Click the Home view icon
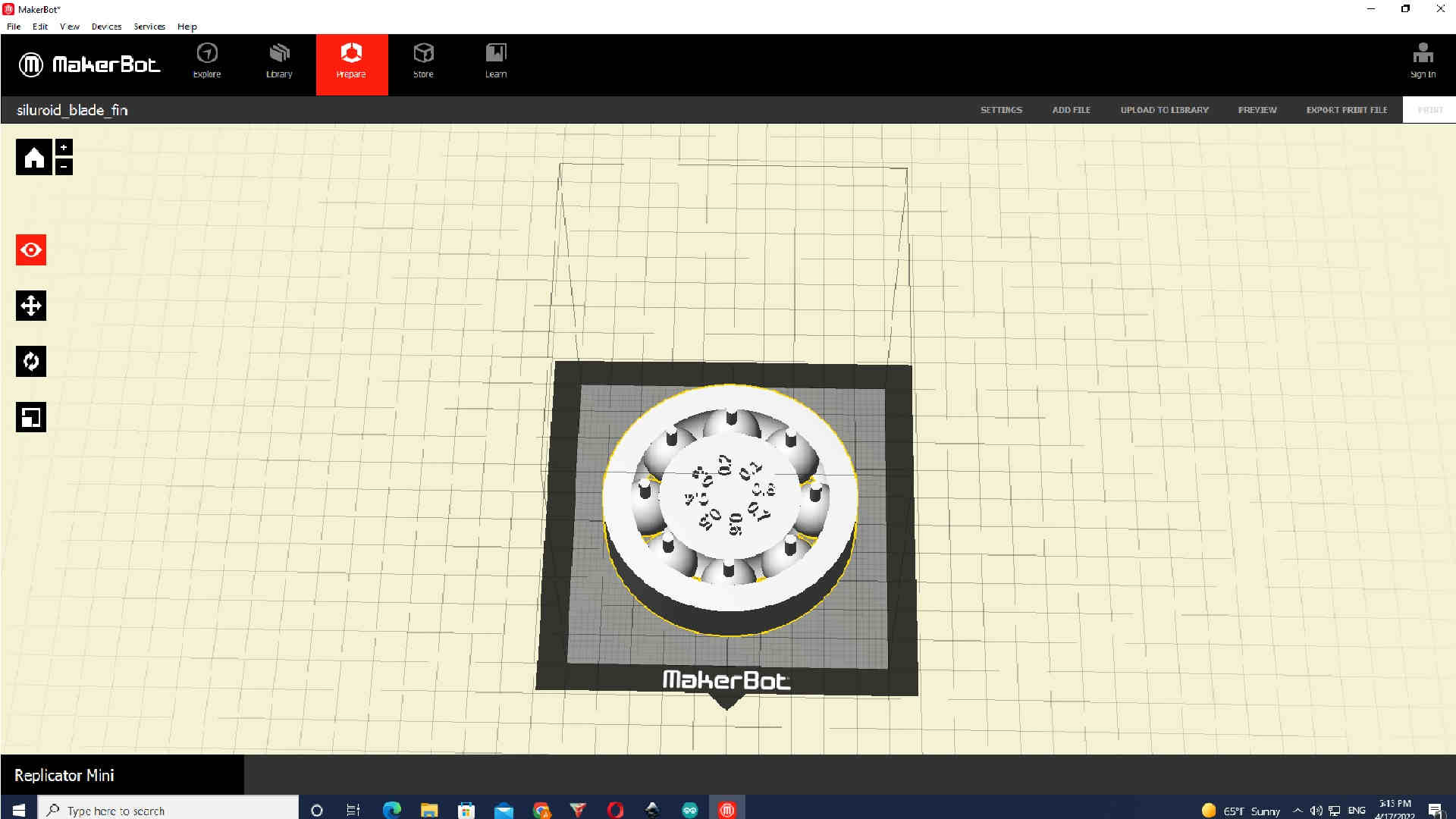Image resolution: width=1456 pixels, height=819 pixels. [33, 157]
